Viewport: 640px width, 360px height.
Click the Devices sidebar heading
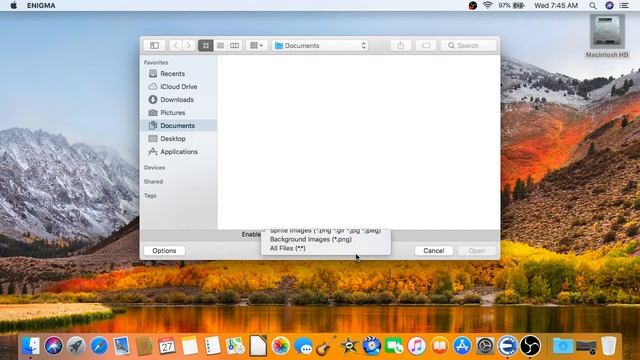(154, 168)
